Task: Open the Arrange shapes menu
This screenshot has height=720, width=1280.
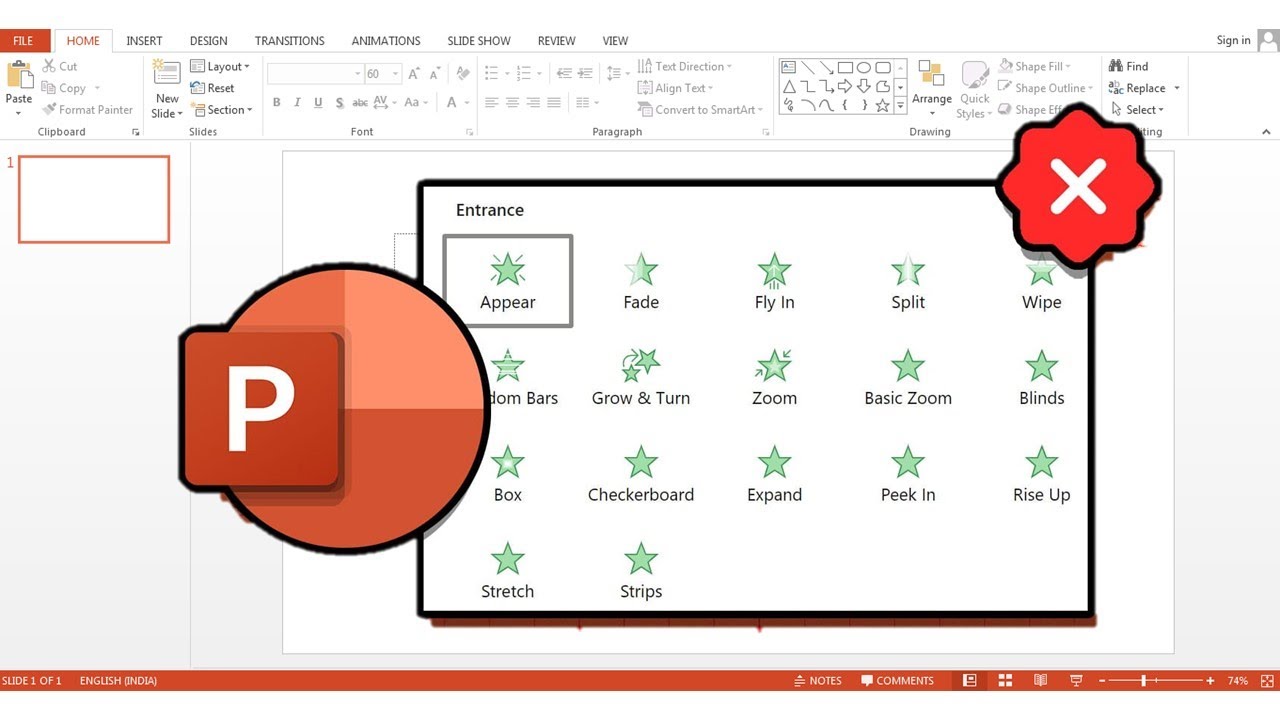Action: point(931,88)
